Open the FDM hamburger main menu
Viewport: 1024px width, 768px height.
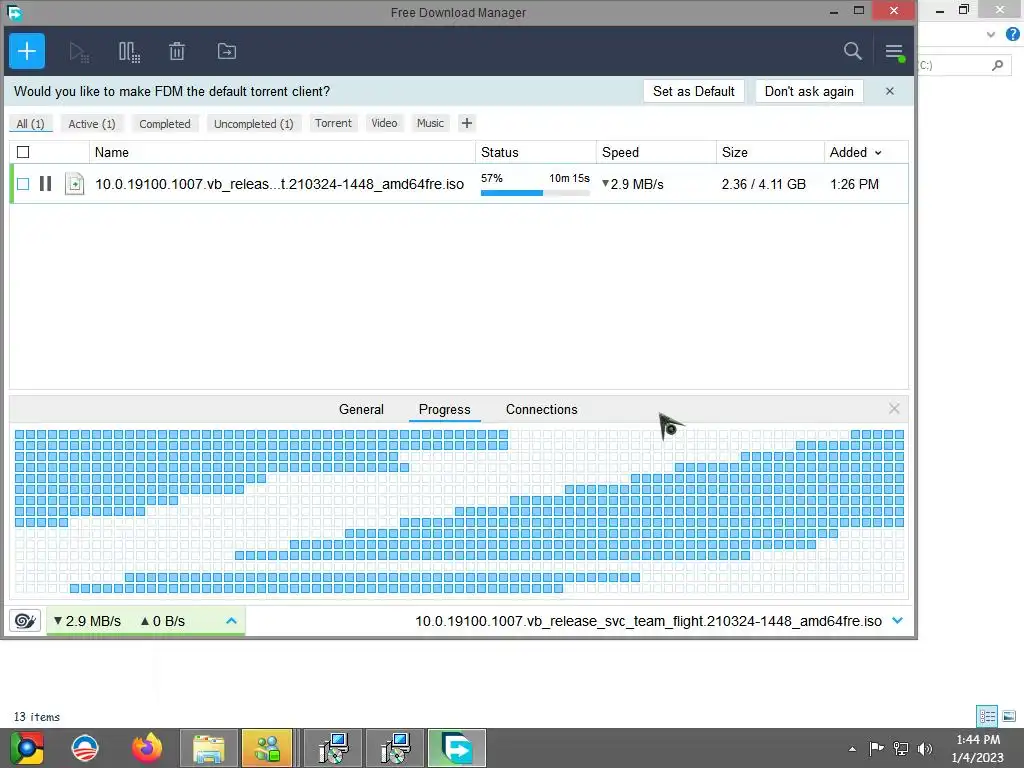(894, 52)
